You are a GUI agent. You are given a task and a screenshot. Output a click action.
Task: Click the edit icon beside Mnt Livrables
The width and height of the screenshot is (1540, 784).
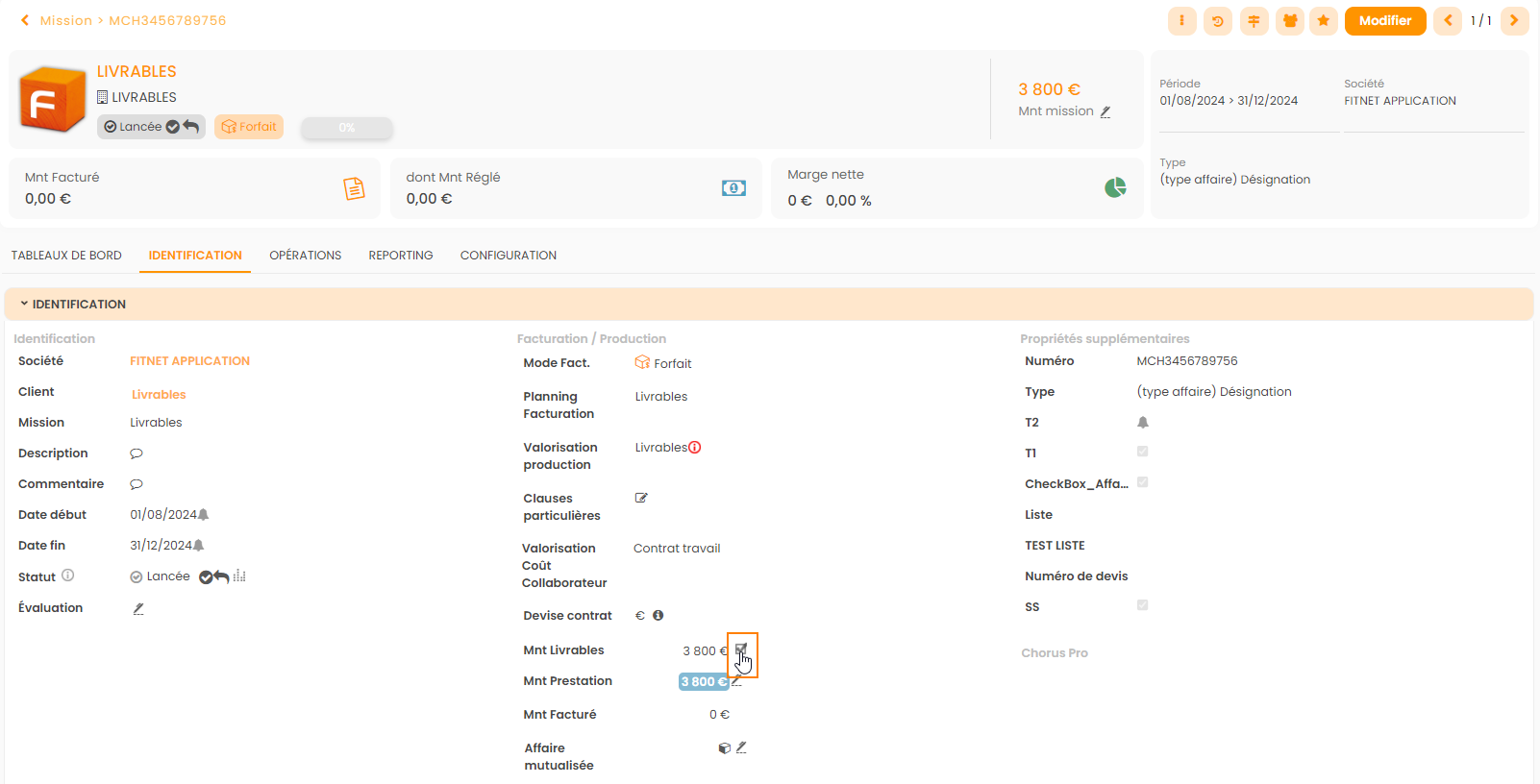pos(741,650)
